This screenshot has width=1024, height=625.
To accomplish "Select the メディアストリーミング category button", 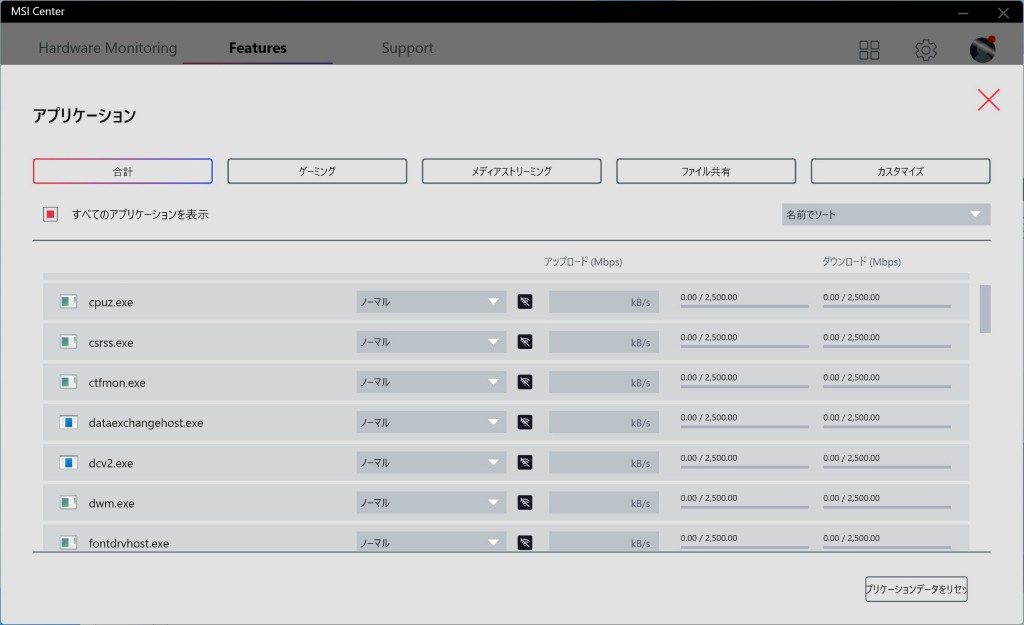I will tap(511, 171).
